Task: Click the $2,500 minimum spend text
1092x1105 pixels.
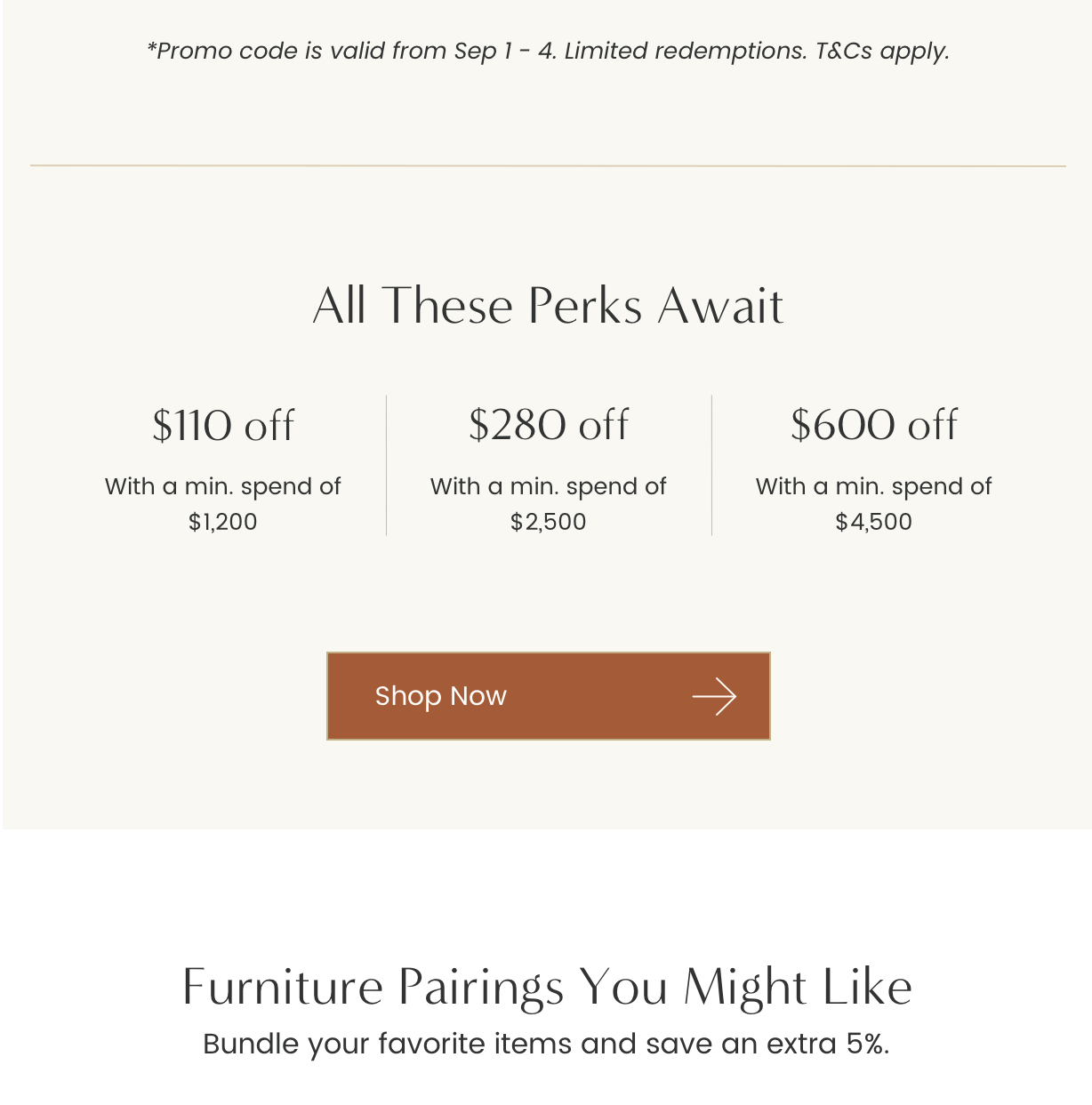Action: tap(549, 522)
